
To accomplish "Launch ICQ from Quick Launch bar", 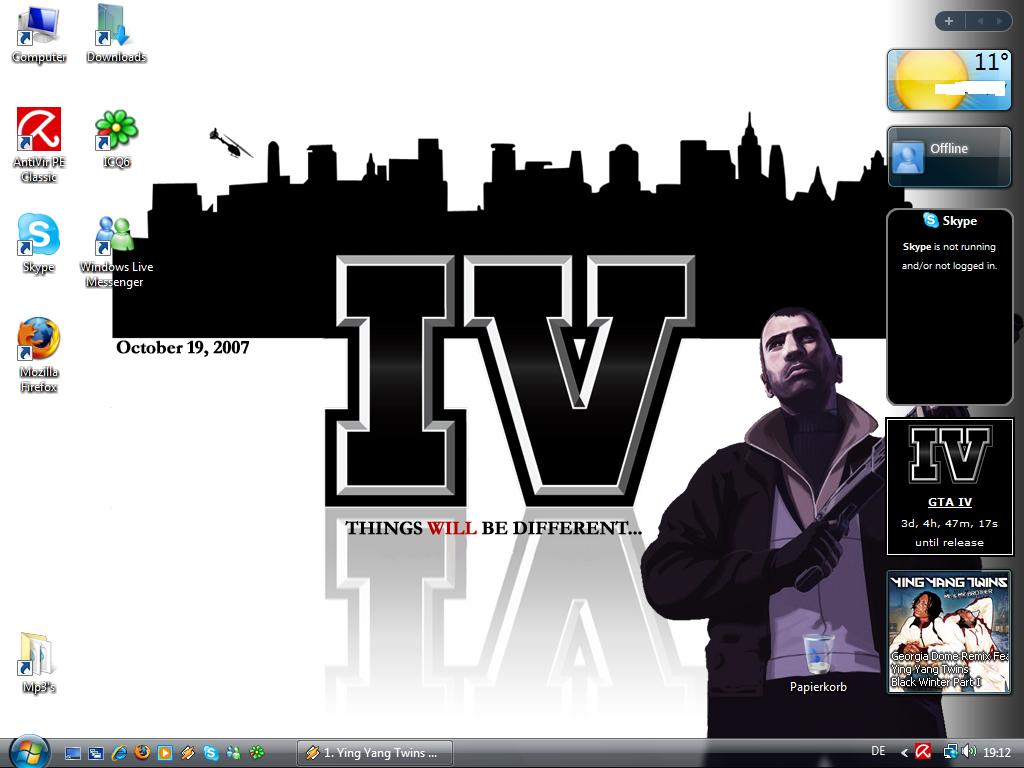I will click(257, 753).
